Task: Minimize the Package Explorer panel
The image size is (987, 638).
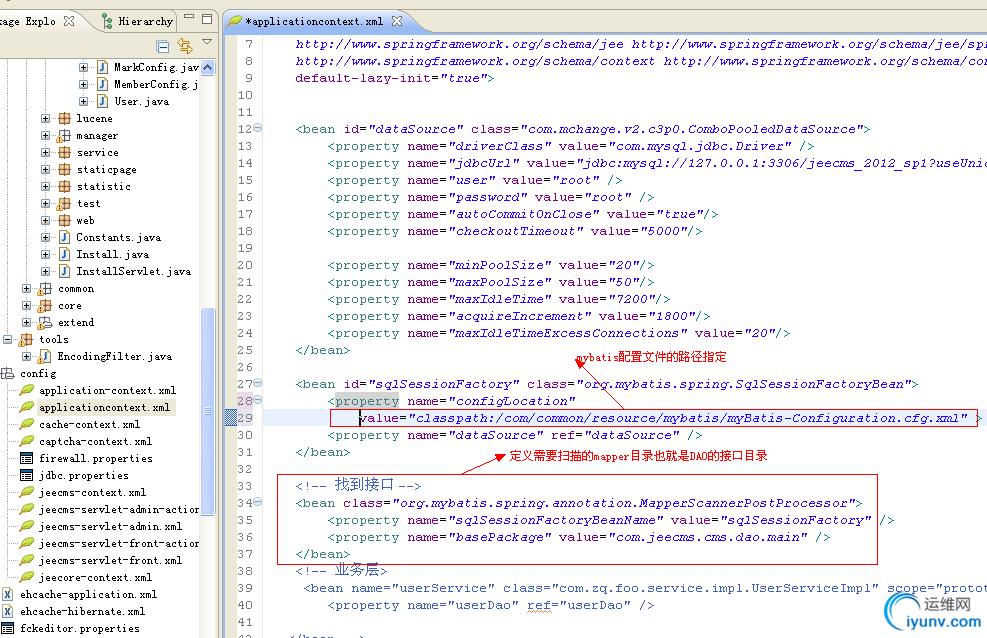Action: click(x=189, y=17)
